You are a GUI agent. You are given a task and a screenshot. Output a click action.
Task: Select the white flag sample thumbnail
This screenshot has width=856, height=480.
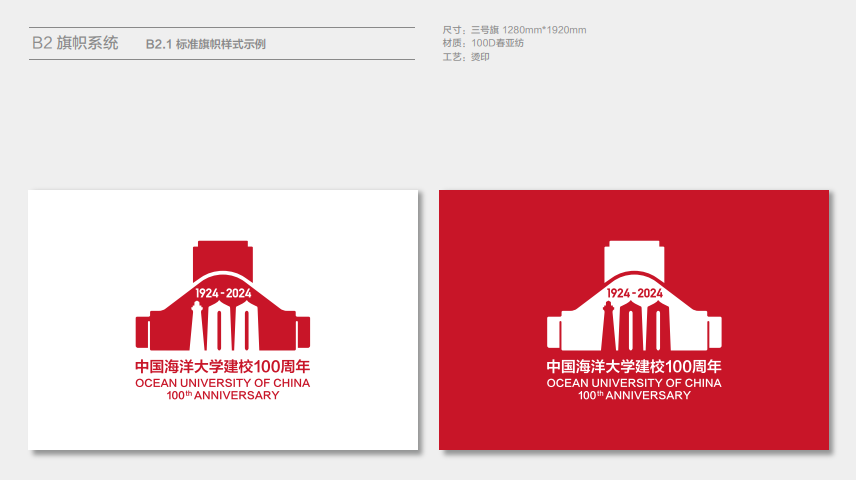coord(223,320)
